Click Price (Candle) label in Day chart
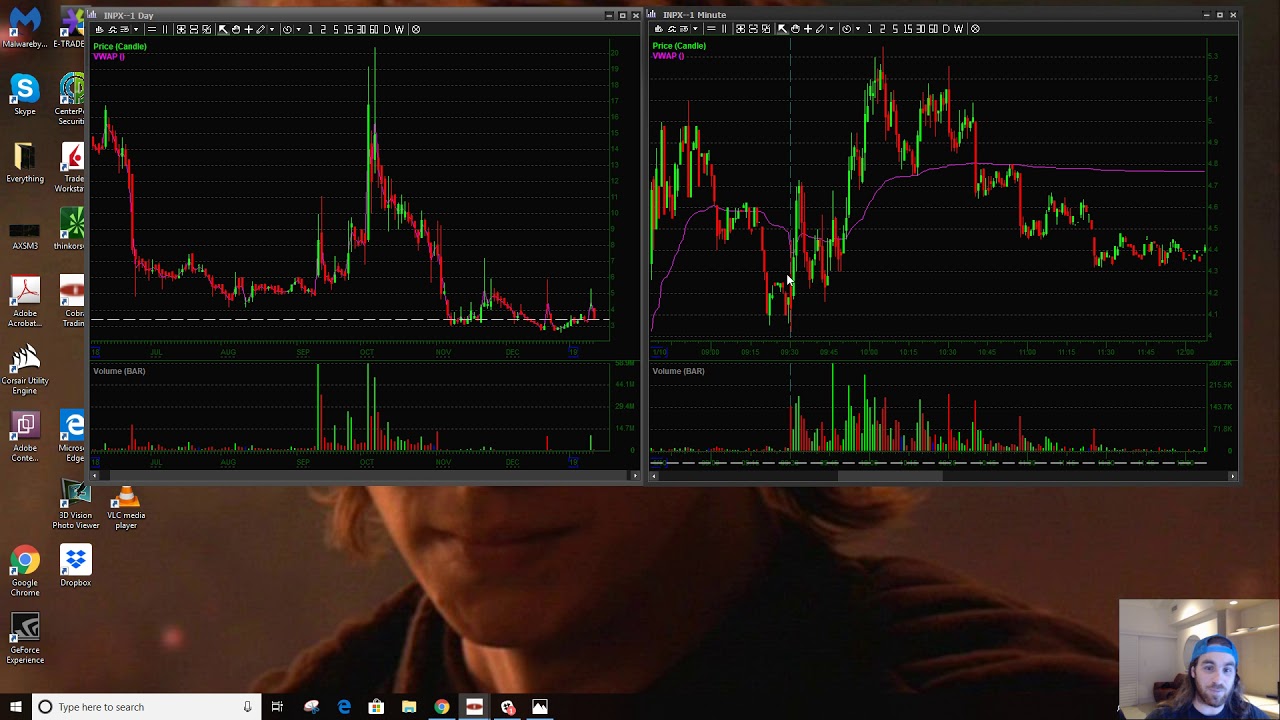1280x720 pixels. coord(120,46)
